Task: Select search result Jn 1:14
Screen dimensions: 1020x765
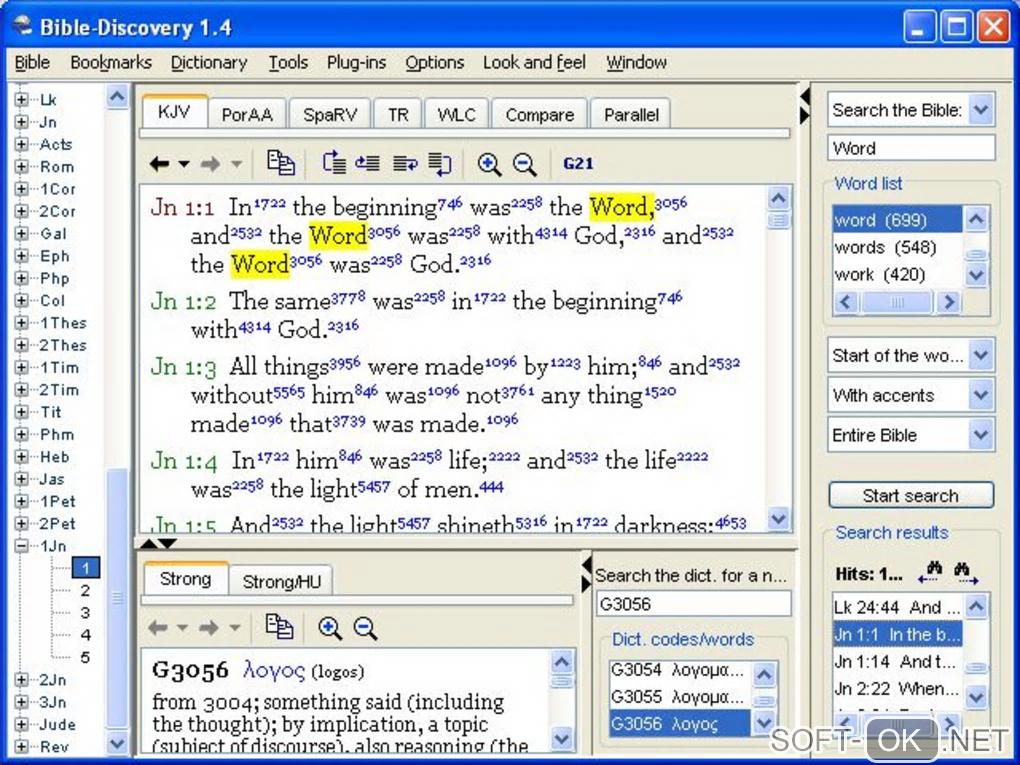Action: 896,662
